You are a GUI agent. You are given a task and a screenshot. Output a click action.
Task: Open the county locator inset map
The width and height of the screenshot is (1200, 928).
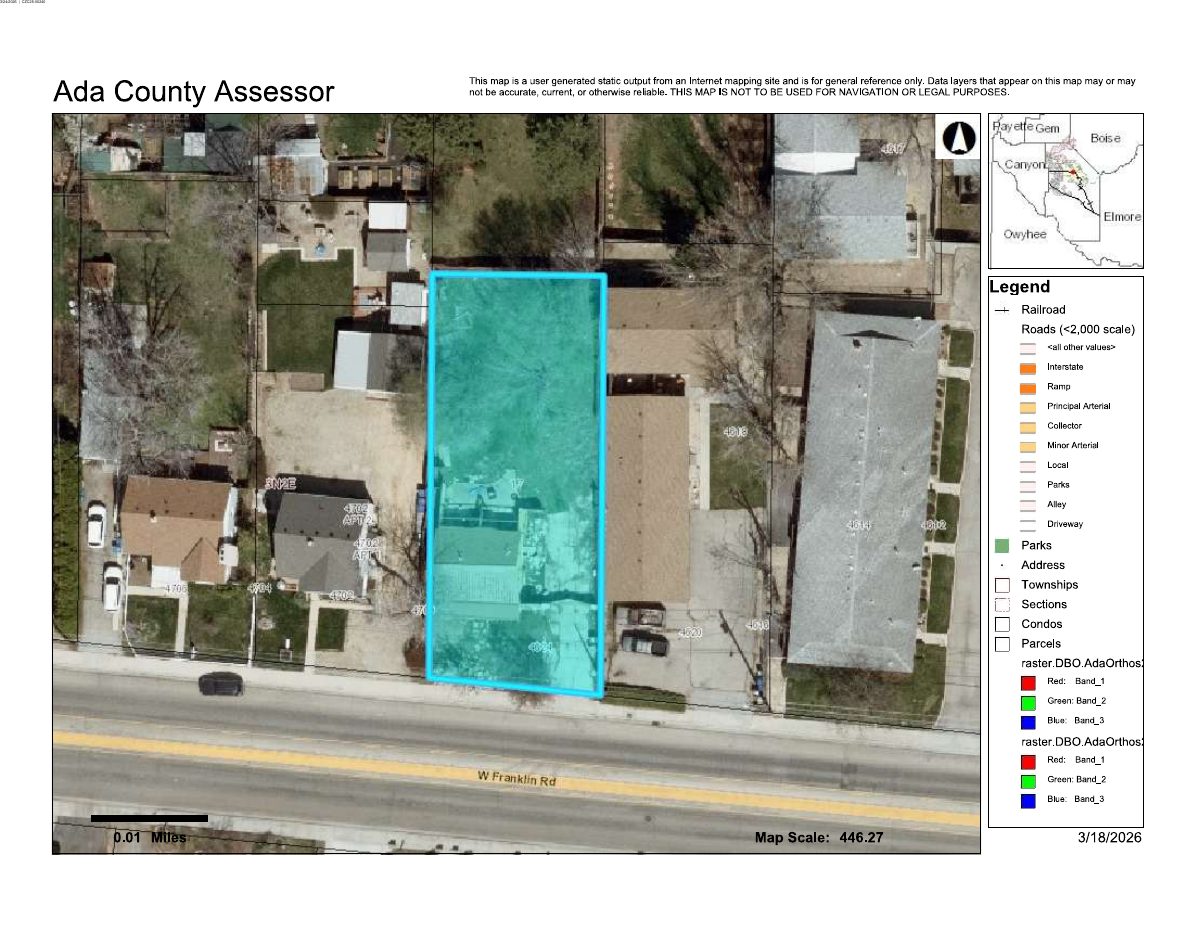(1066, 191)
